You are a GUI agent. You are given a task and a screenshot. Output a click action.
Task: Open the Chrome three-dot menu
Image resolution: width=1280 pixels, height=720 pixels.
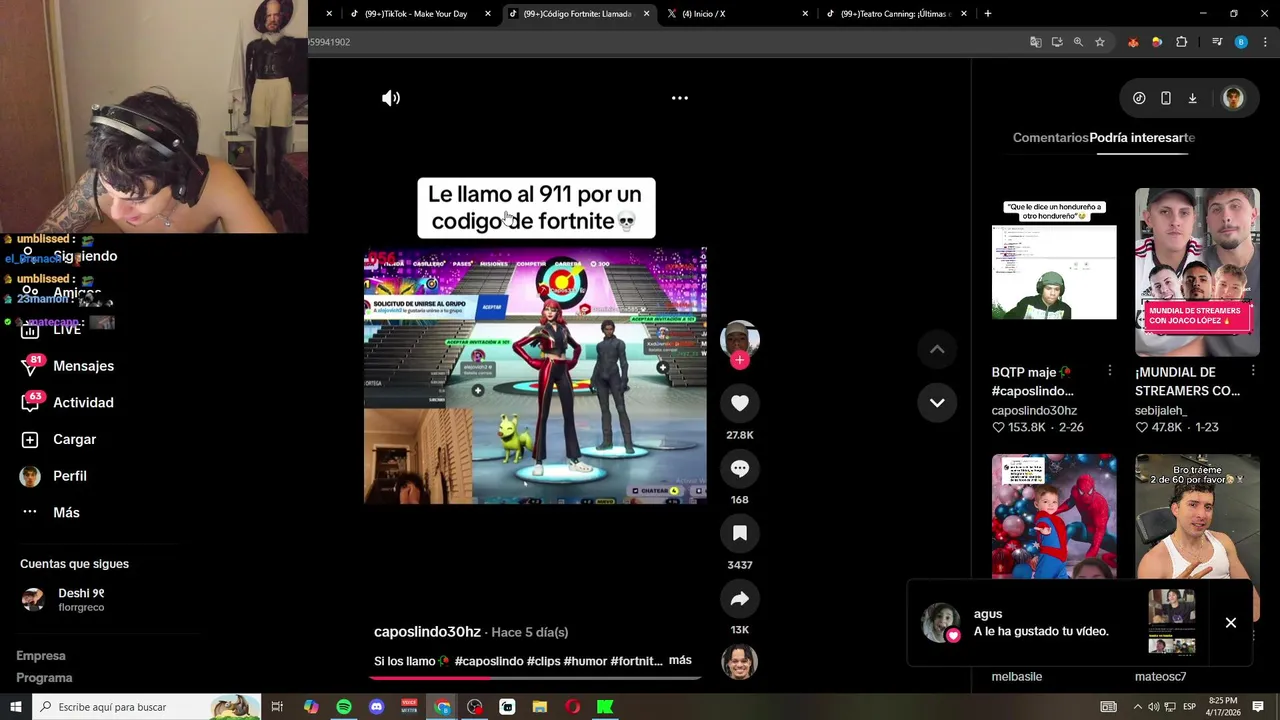[x=1263, y=42]
